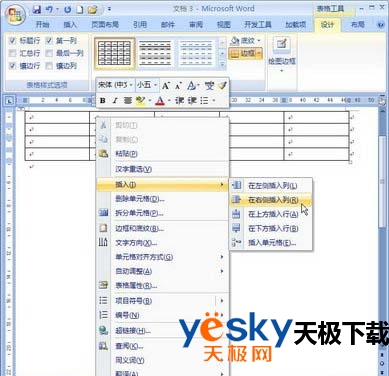The height and width of the screenshot is (376, 389).
Task: Select the second table style thumbnail
Action: click(155, 53)
